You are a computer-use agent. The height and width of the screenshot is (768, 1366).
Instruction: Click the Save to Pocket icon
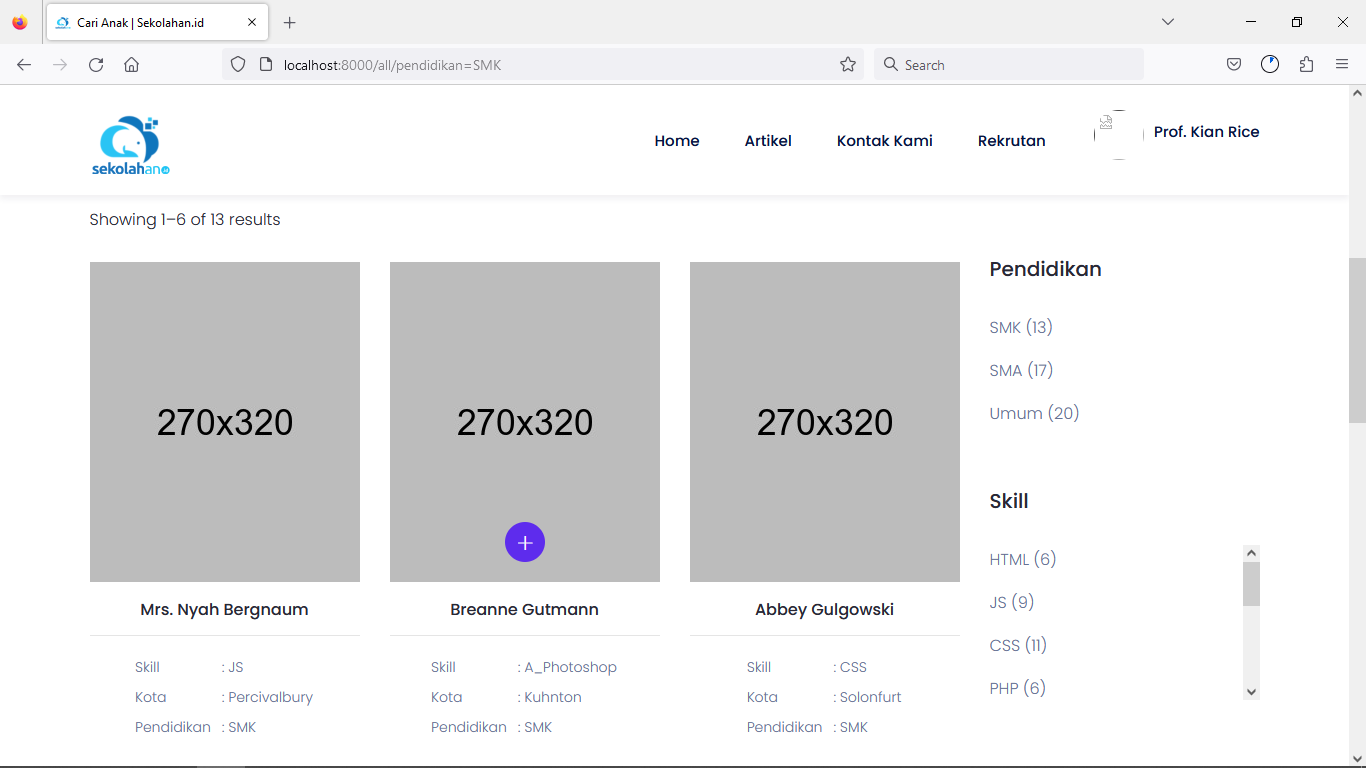click(x=1234, y=65)
